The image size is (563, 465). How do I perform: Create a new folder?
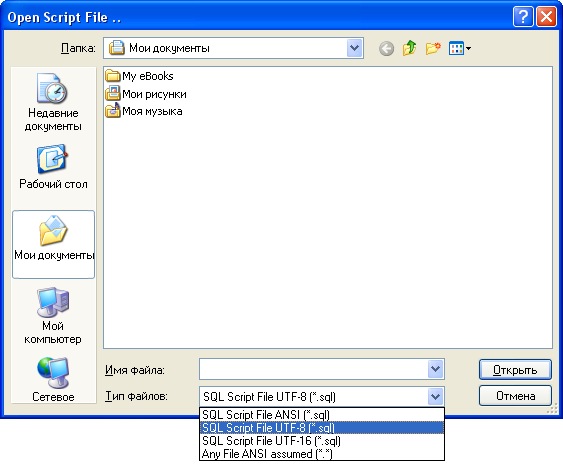(x=433, y=48)
